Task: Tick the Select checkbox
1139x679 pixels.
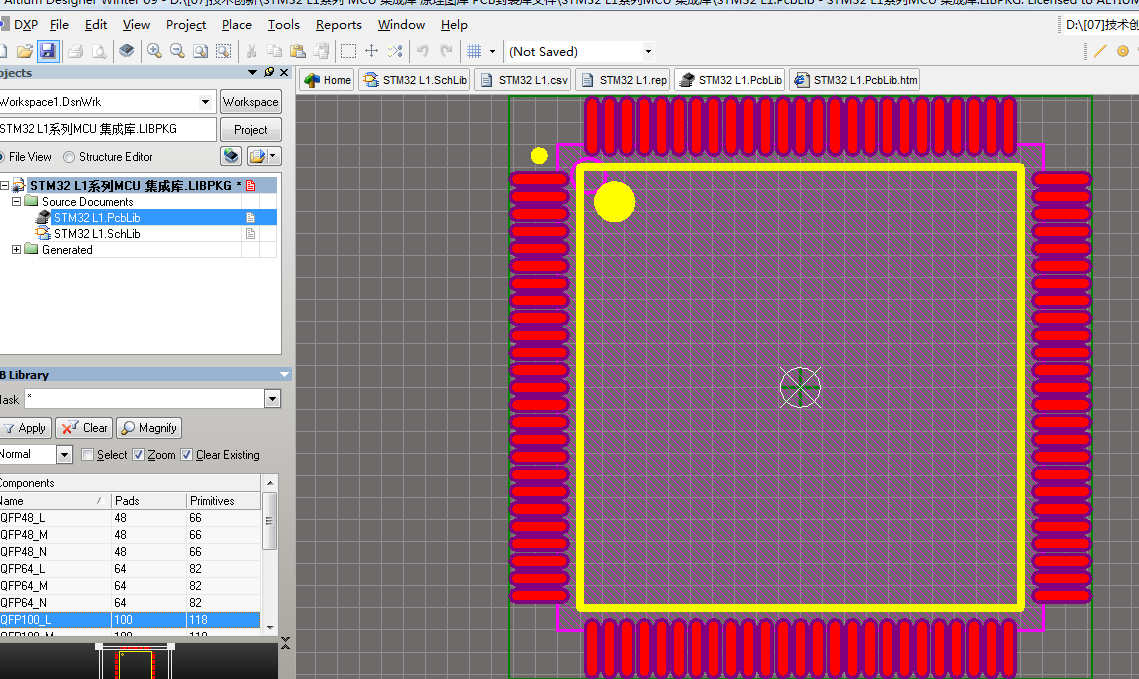Action: [x=88, y=455]
